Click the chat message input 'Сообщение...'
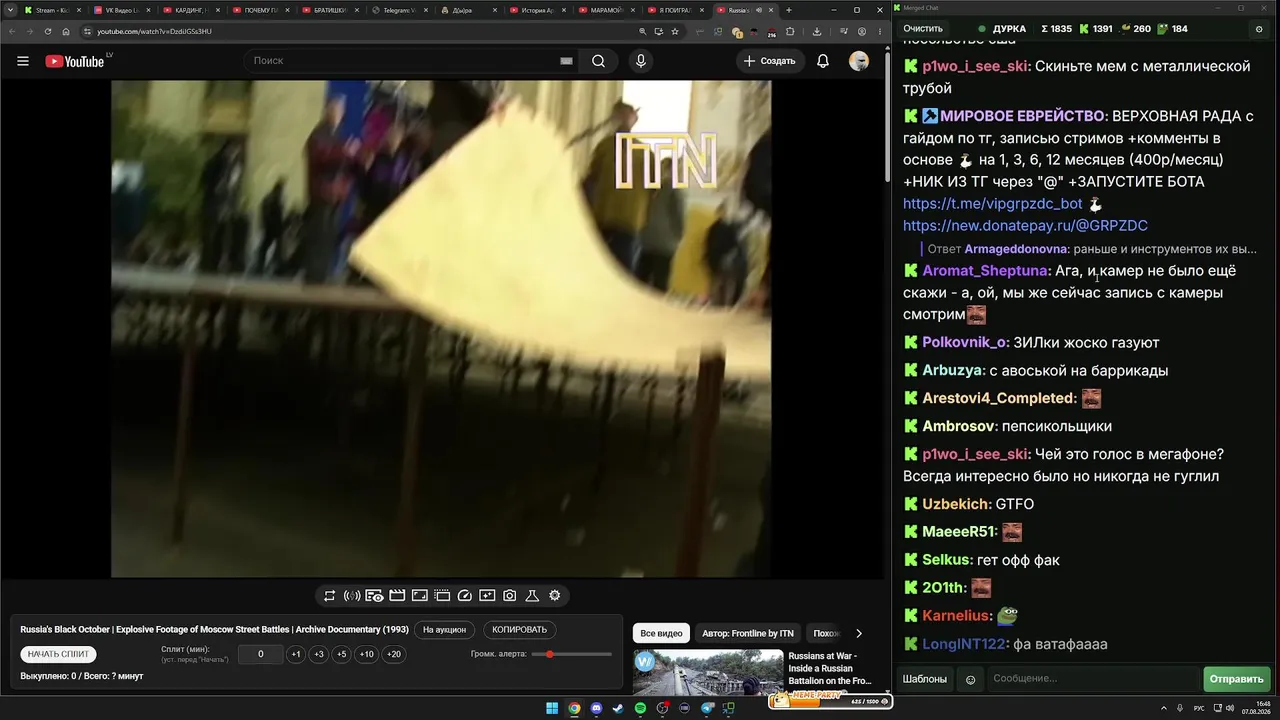This screenshot has width=1280, height=720. point(1091,679)
